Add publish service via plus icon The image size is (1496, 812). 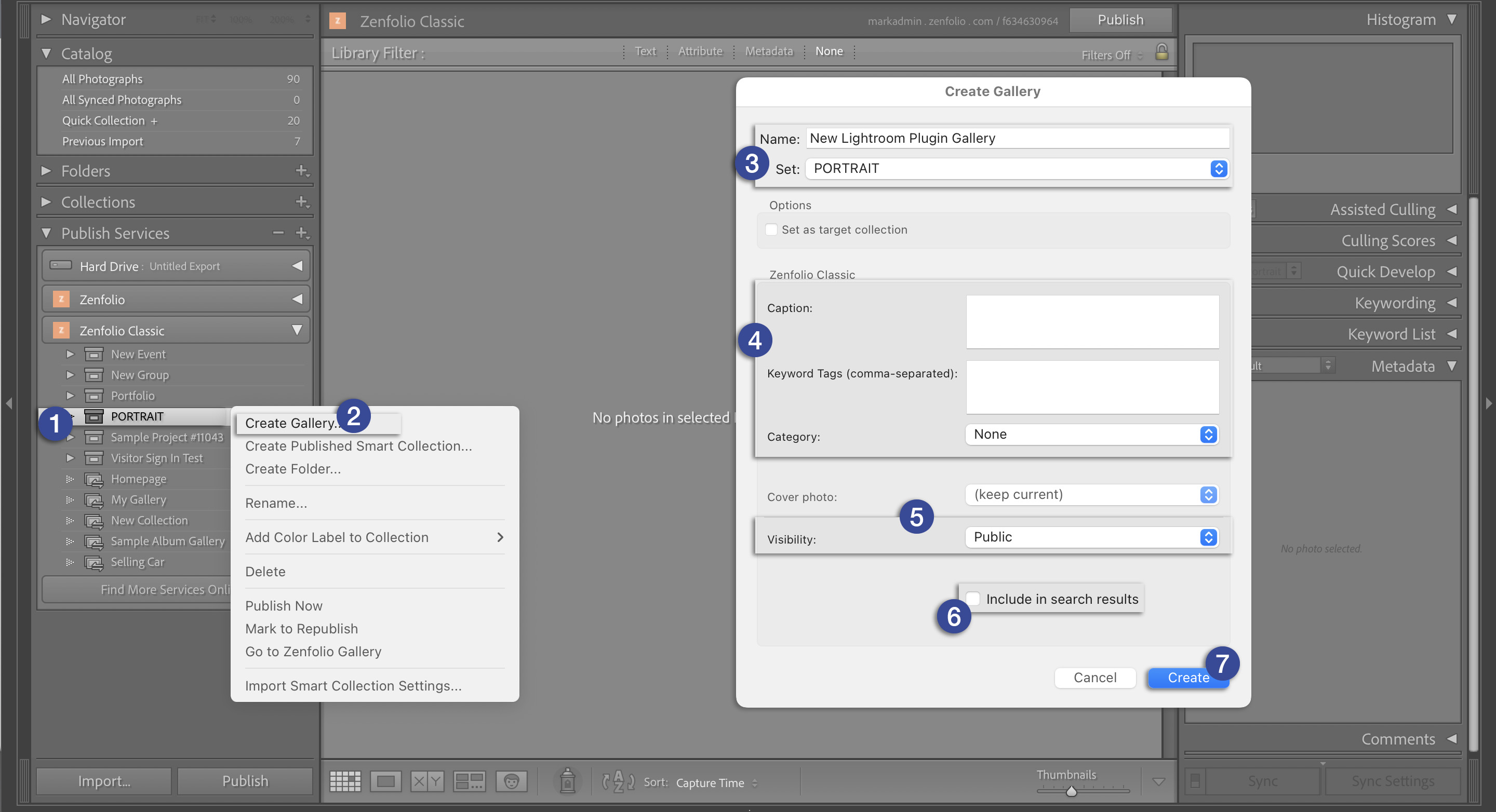point(302,233)
